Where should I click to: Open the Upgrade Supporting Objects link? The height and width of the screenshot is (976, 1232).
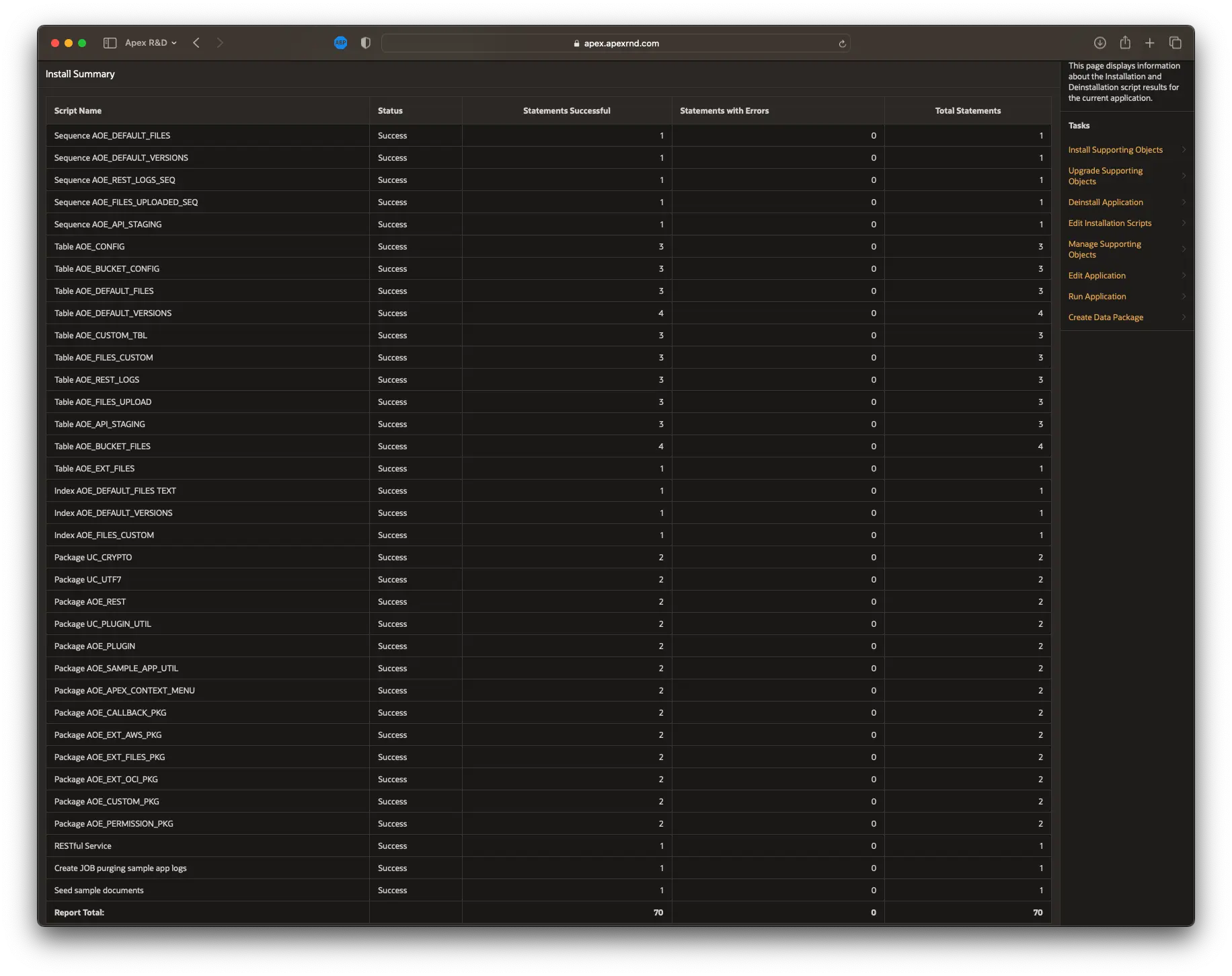[1105, 176]
